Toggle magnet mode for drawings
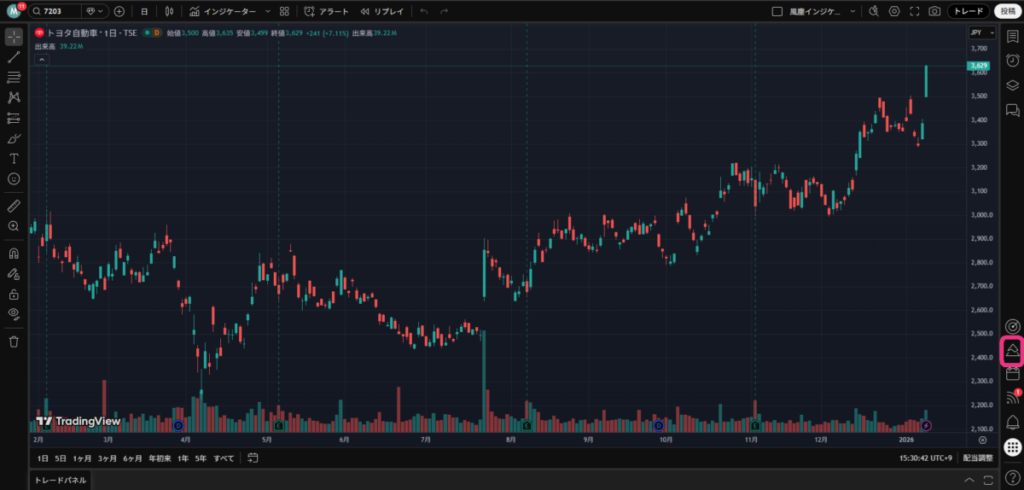The width and height of the screenshot is (1024, 490). (x=14, y=253)
